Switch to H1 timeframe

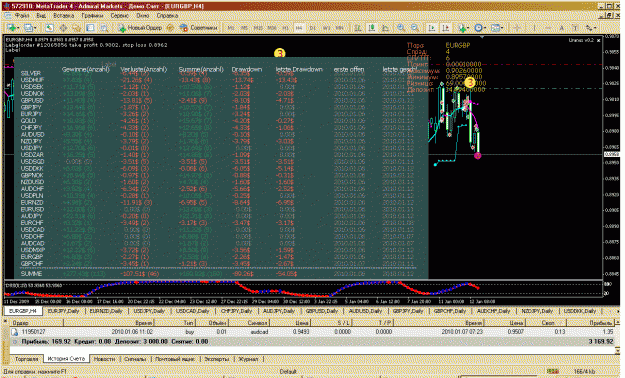(x=285, y=28)
